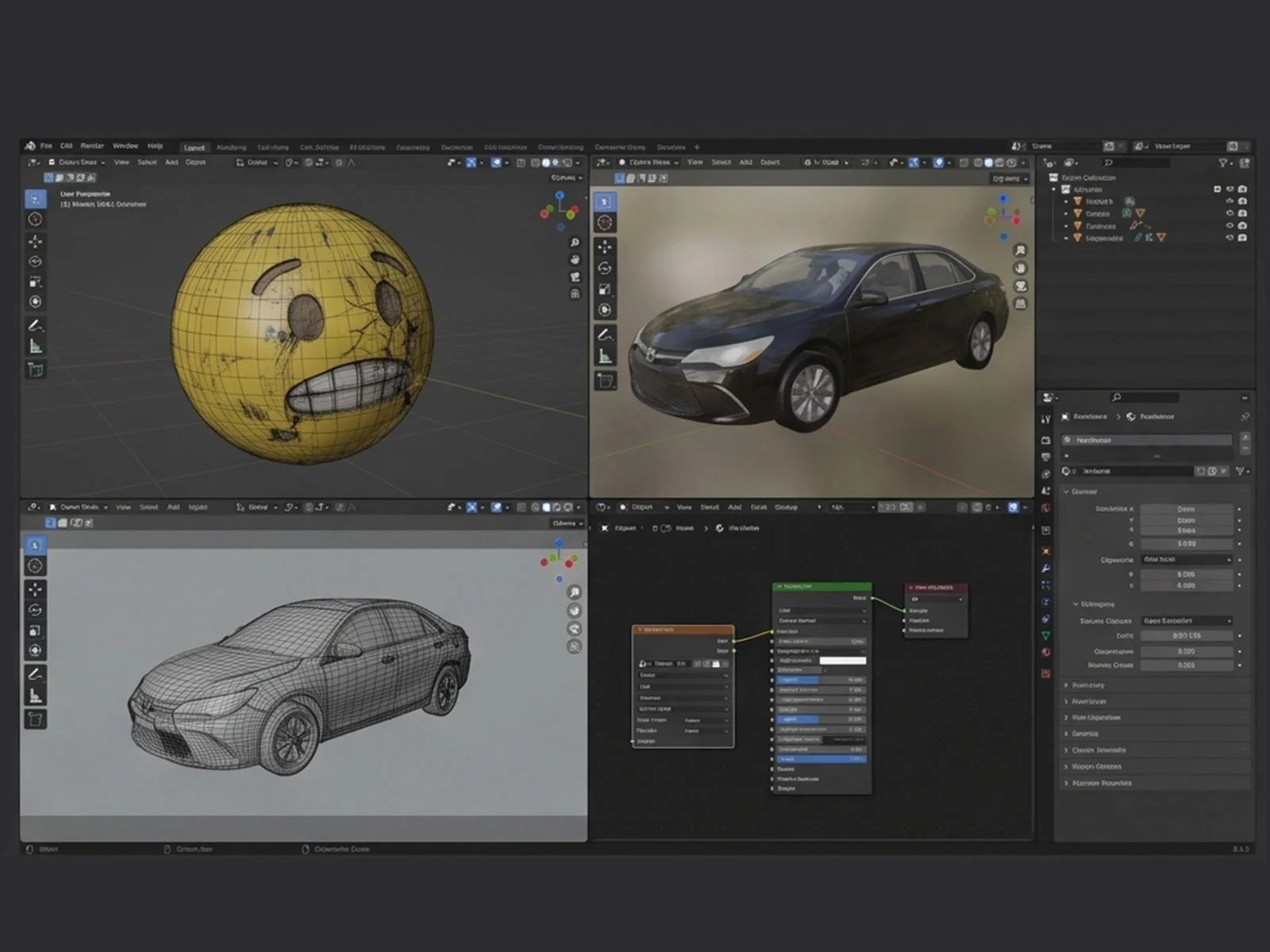
Task: Enable rendered shading in the rendered car viewport header
Action: coord(1011,163)
